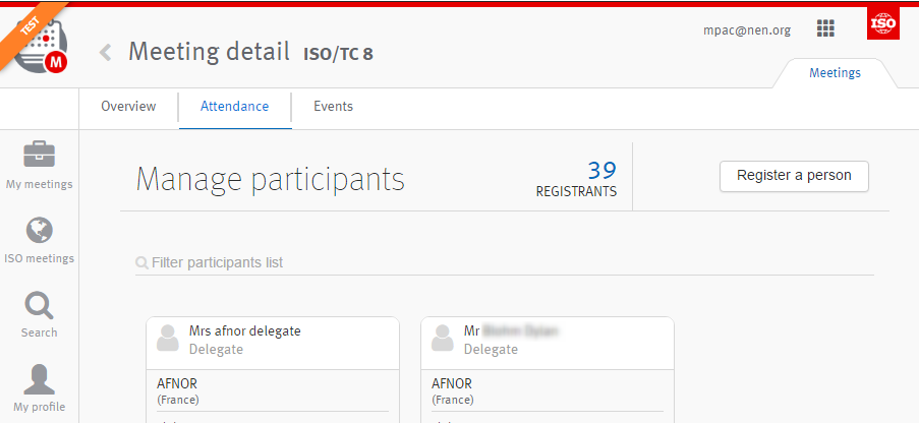Focus the Filter participants list field

(504, 263)
